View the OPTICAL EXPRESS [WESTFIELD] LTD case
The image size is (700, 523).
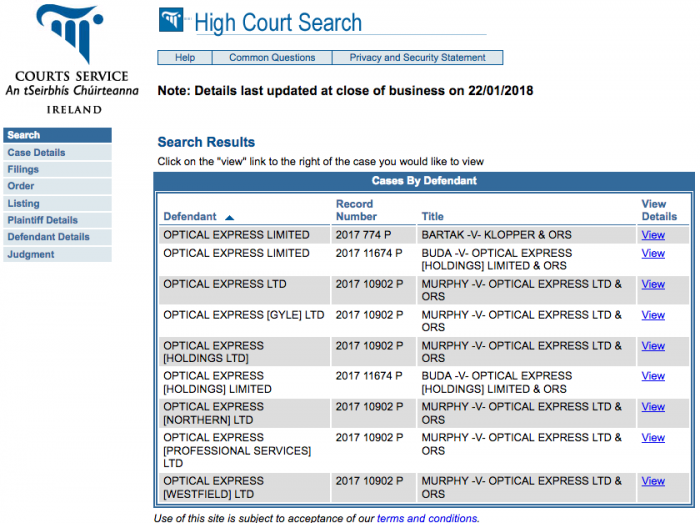tap(653, 481)
